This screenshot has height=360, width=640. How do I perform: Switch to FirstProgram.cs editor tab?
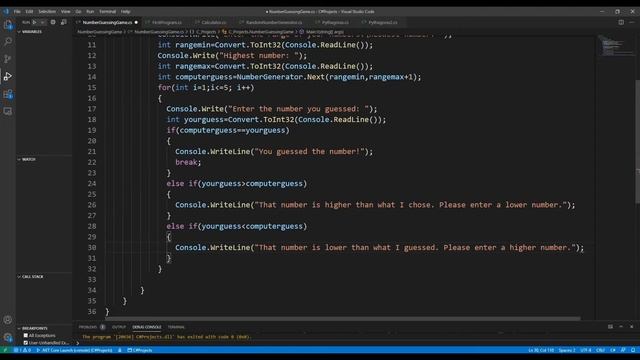tap(167, 22)
